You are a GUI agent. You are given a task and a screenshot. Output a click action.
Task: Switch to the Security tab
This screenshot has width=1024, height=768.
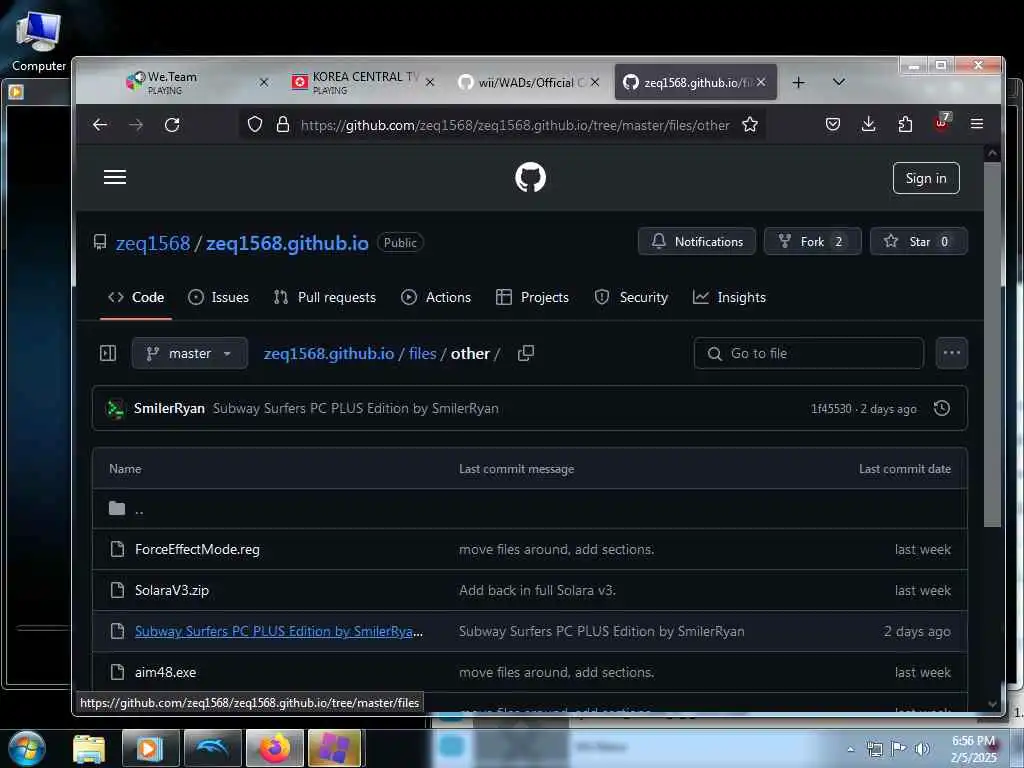pos(631,297)
